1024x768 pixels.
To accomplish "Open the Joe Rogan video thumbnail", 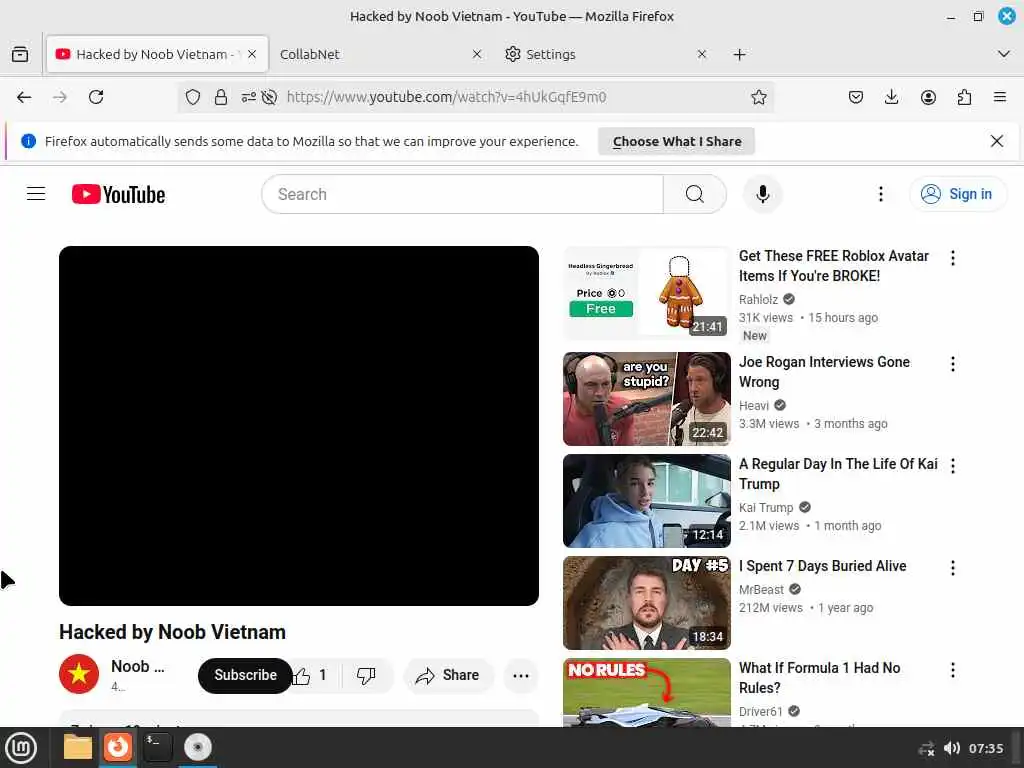I will pyautogui.click(x=647, y=399).
